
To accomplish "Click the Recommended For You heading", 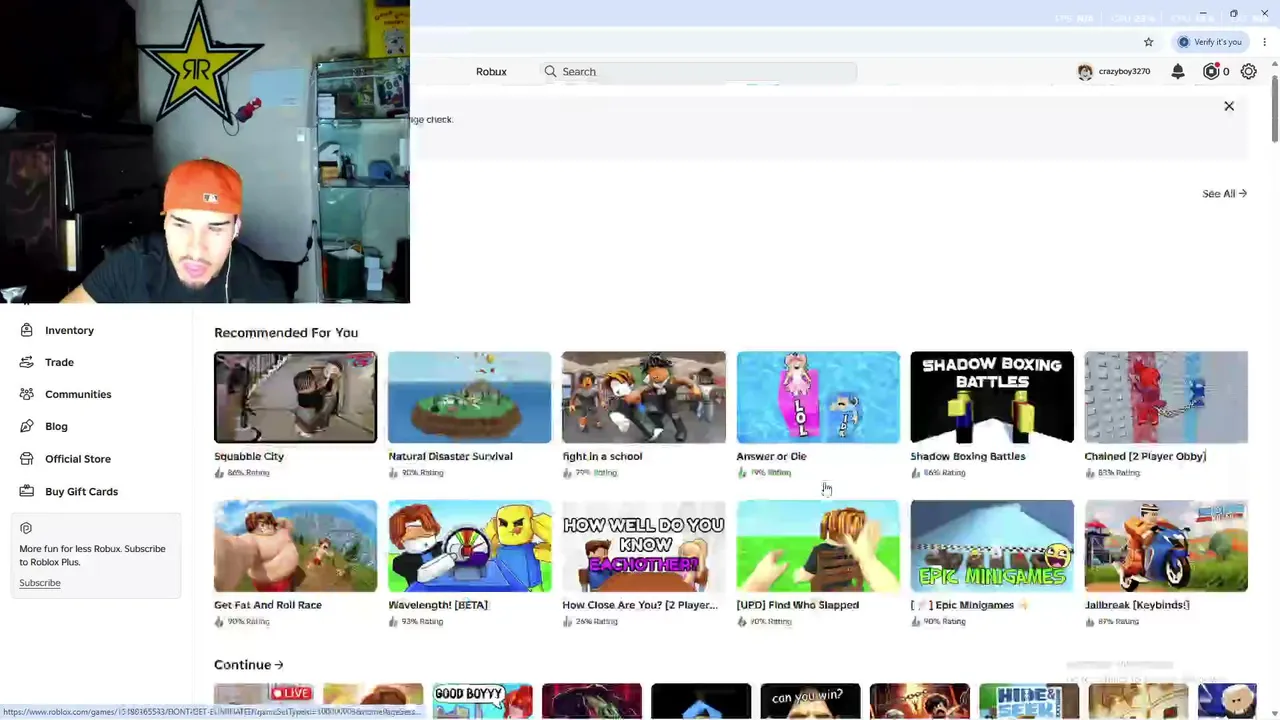I will 286,333.
